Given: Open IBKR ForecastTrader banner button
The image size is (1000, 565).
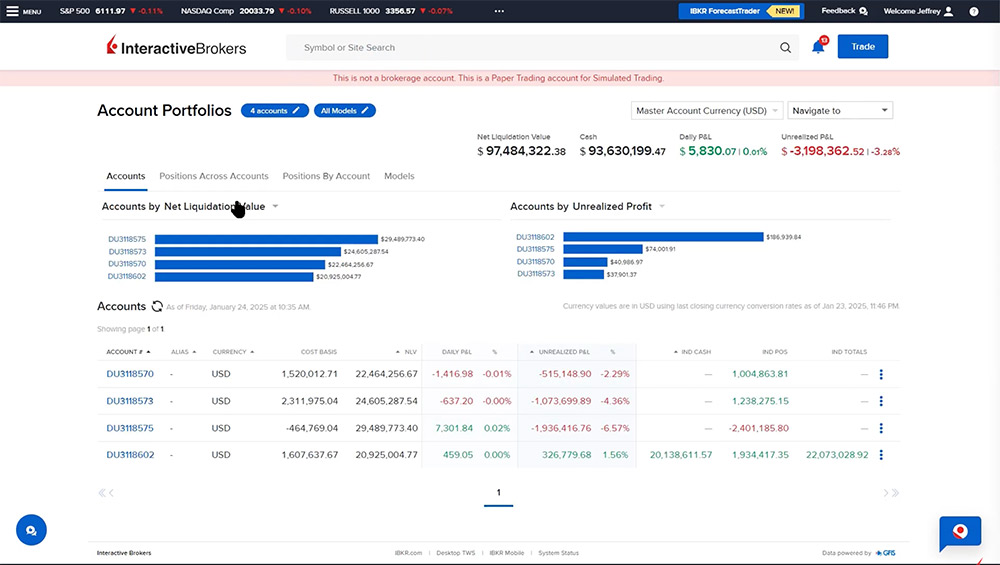Looking at the screenshot, I should click(741, 11).
